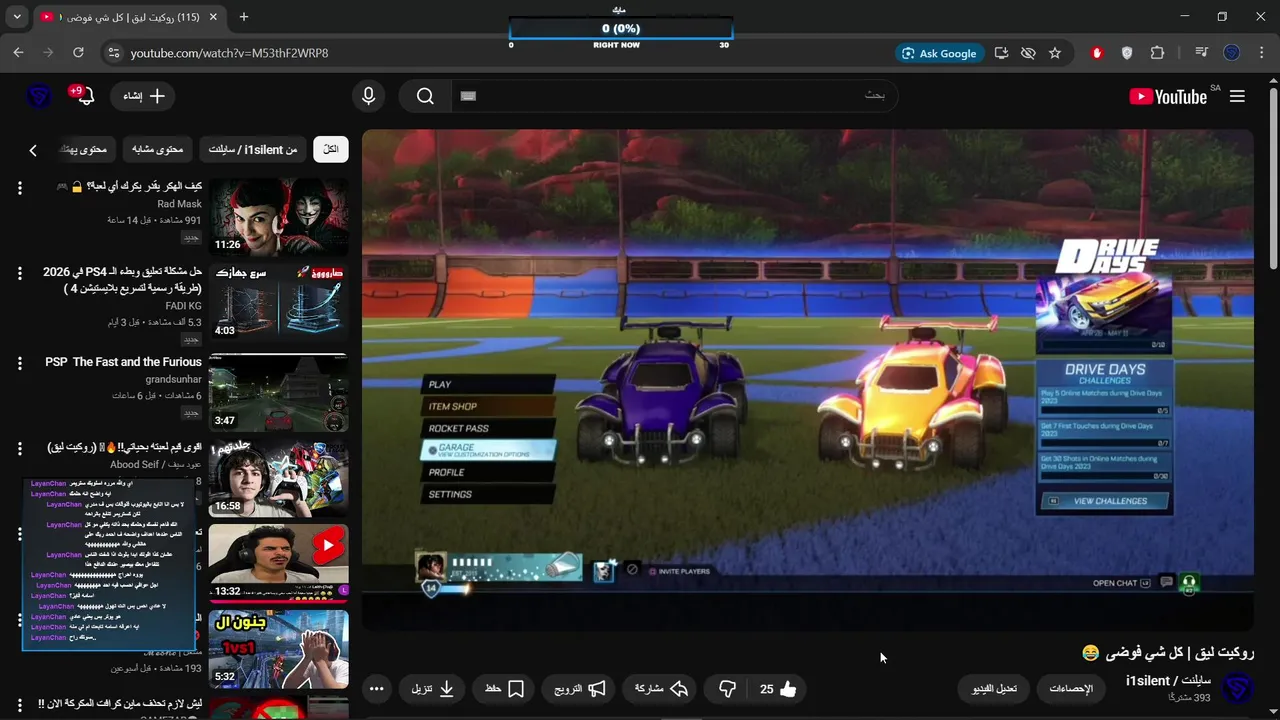Click the browser back arrow
The height and width of the screenshot is (720, 1280).
click(18, 53)
